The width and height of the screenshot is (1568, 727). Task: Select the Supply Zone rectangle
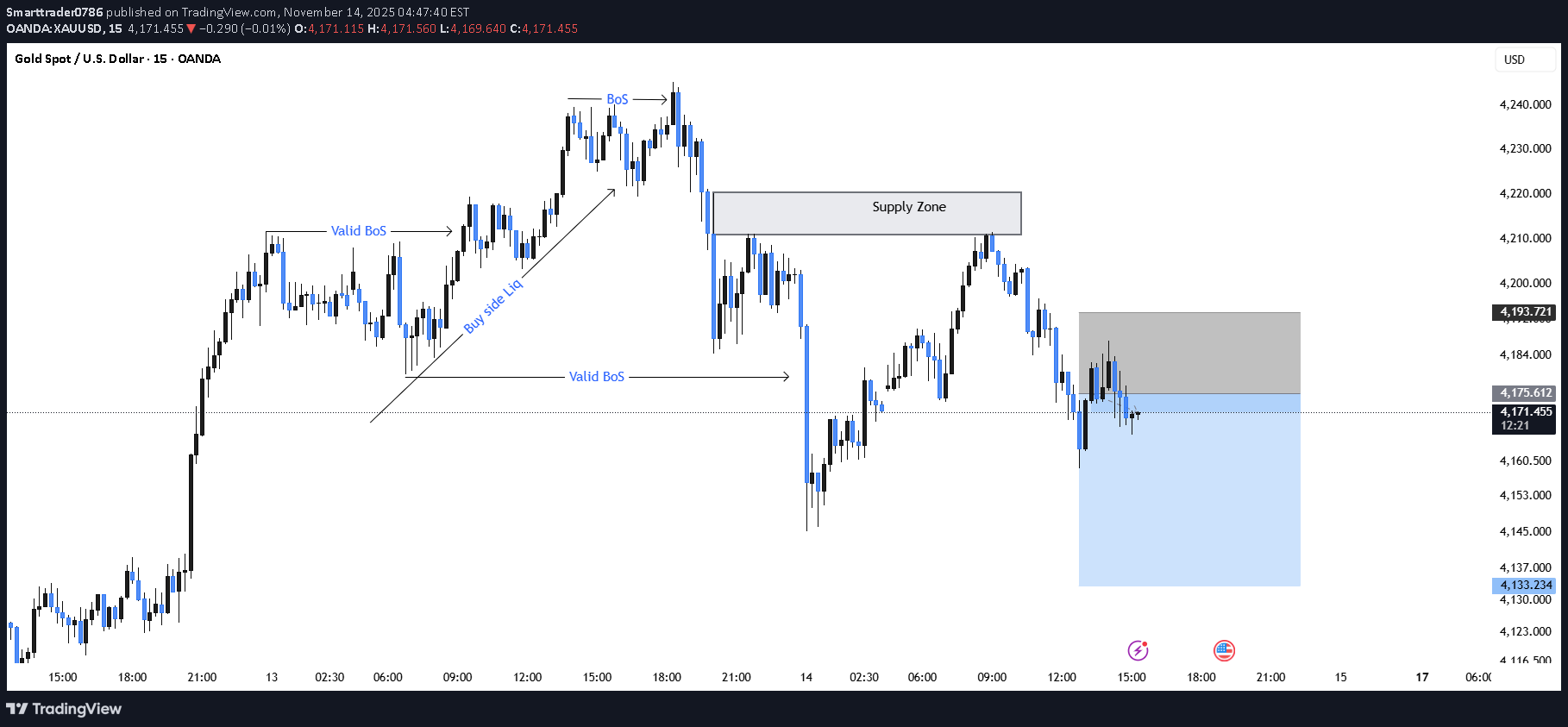pos(867,213)
